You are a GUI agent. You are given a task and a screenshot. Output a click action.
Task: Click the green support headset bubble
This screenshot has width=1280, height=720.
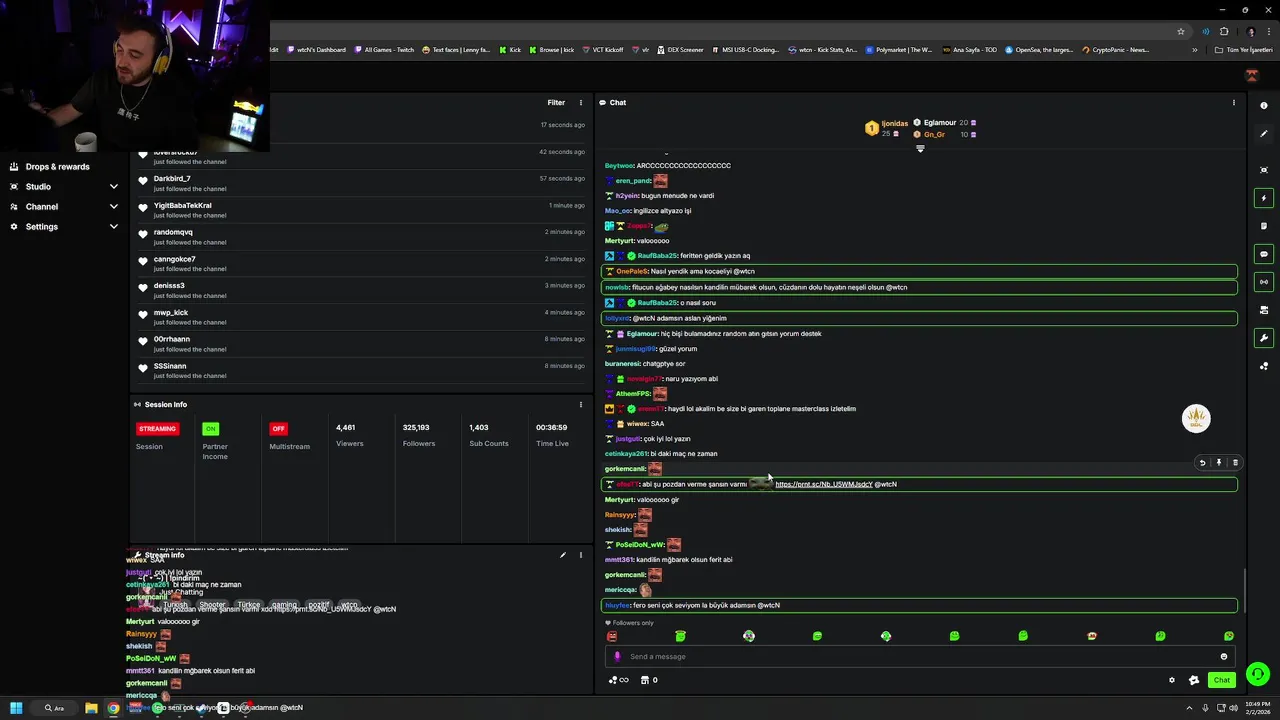point(1258,674)
